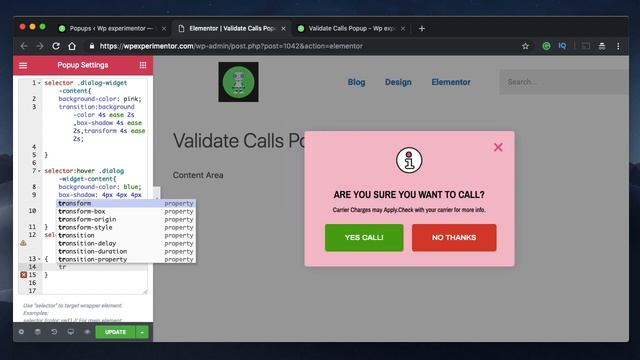The height and width of the screenshot is (360, 640).
Task: Bookmark this page with the star
Action: point(525,46)
